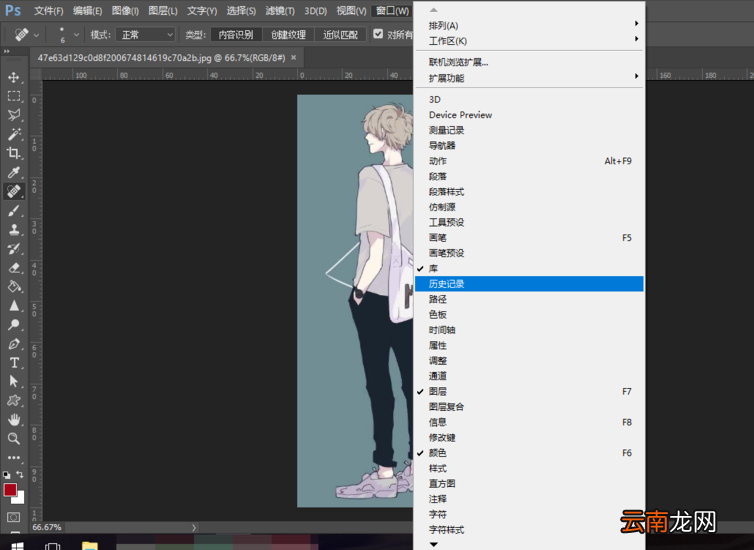The height and width of the screenshot is (550, 754).
Task: Open the Windows Start button
Action: (17, 546)
